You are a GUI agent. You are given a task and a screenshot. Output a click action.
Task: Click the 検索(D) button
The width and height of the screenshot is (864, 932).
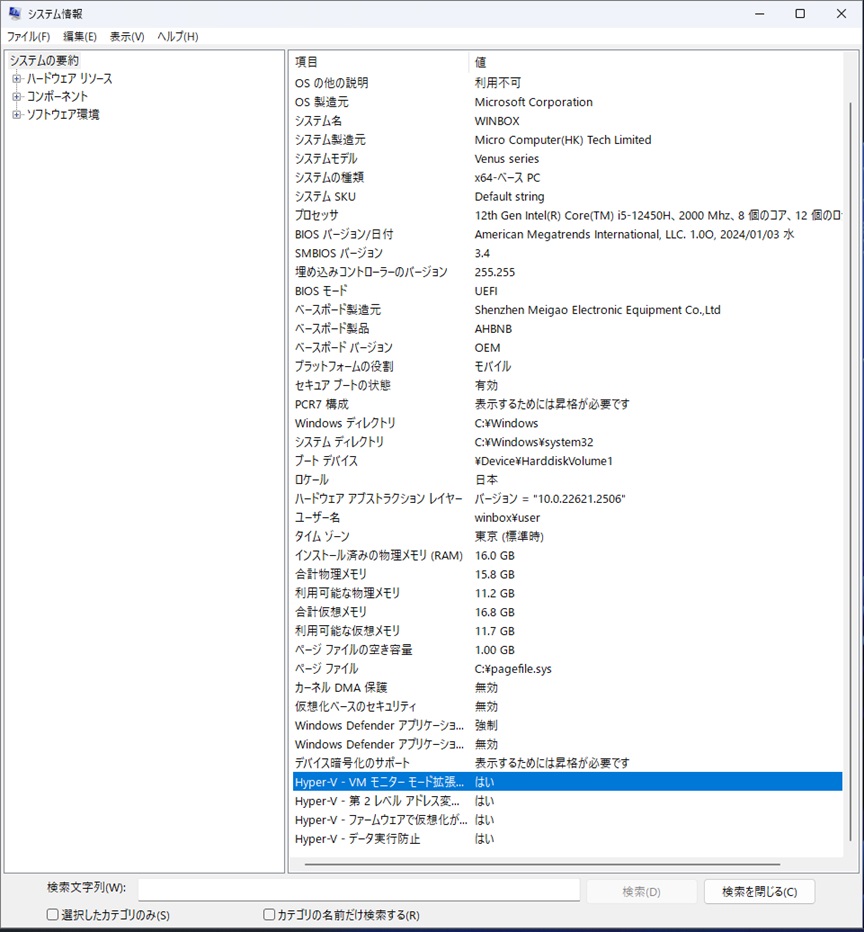click(x=641, y=891)
